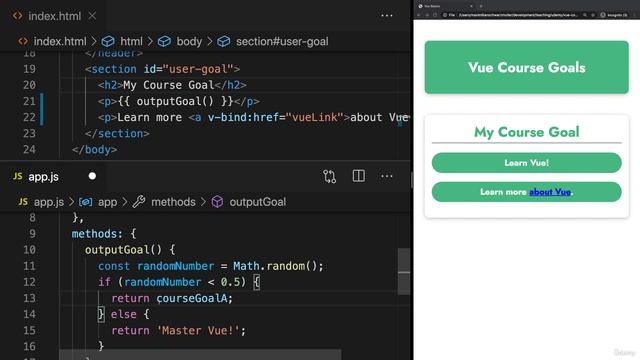Viewport: 640px width, 360px height.
Task: Click line number 12 in app.js
Action: point(29,282)
